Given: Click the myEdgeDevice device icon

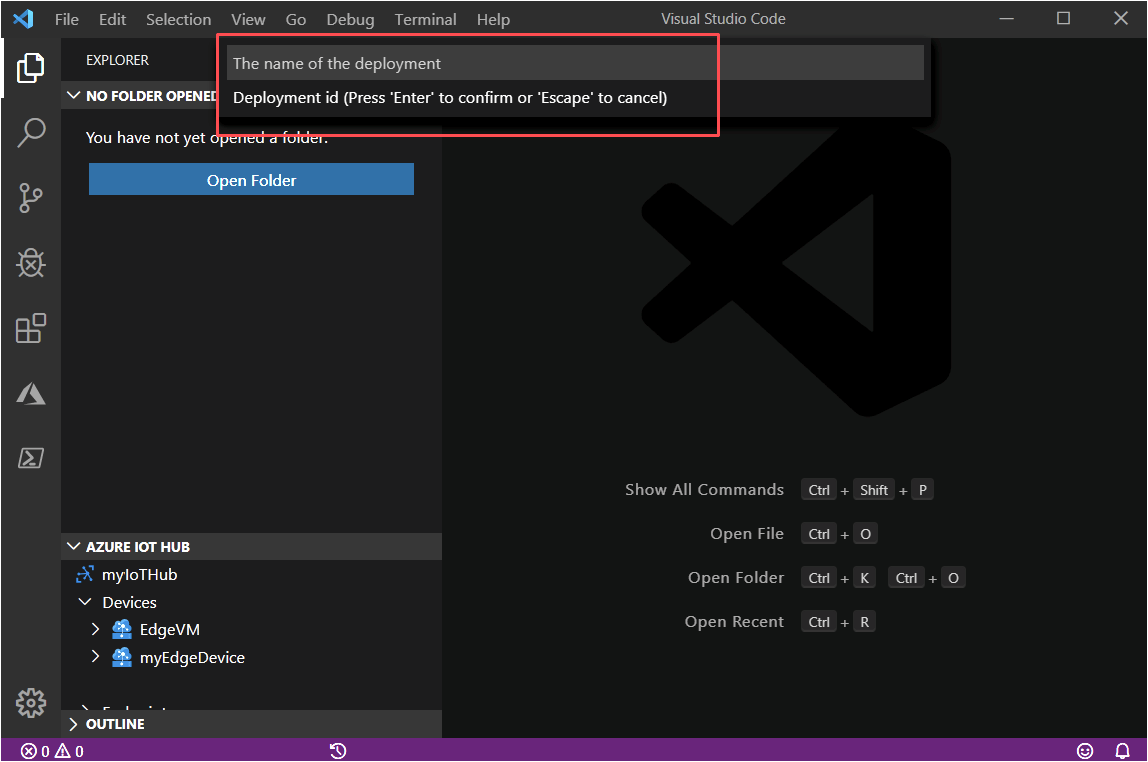Looking at the screenshot, I should (122, 657).
